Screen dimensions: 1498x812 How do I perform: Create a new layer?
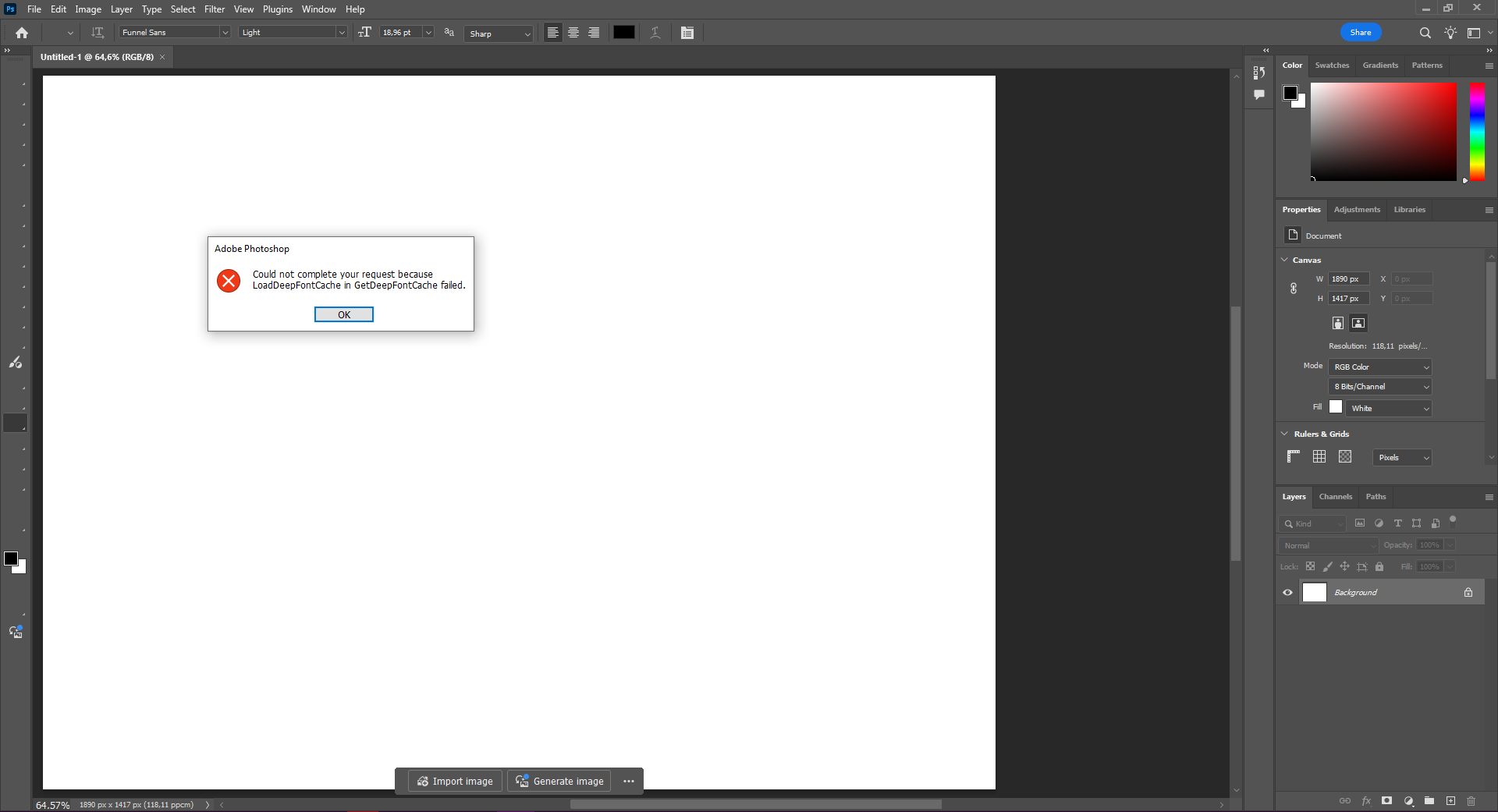[1451, 801]
